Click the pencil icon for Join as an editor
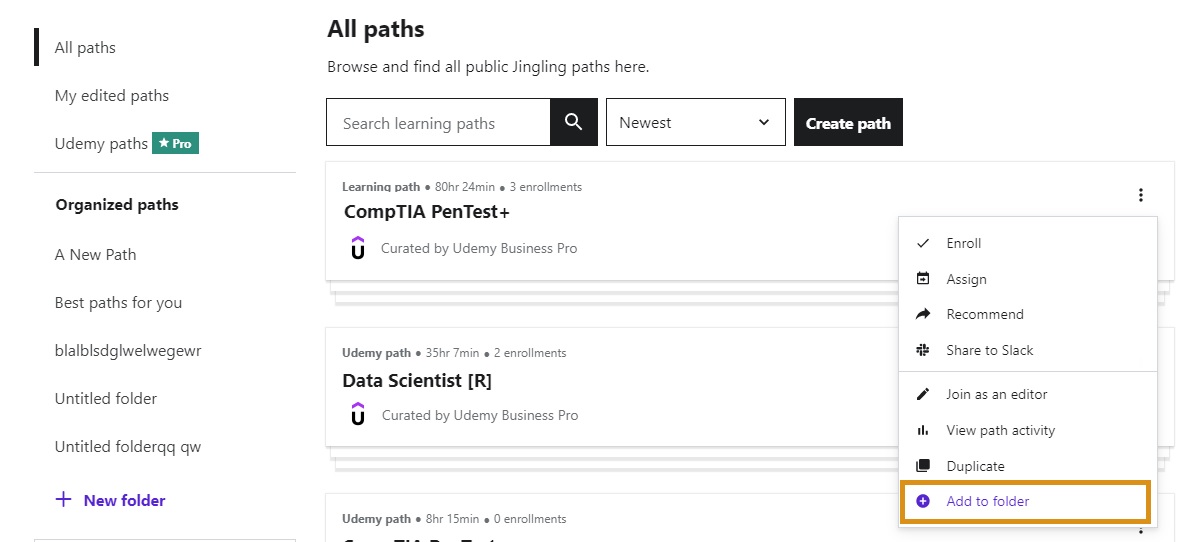1194x542 pixels. 923,394
